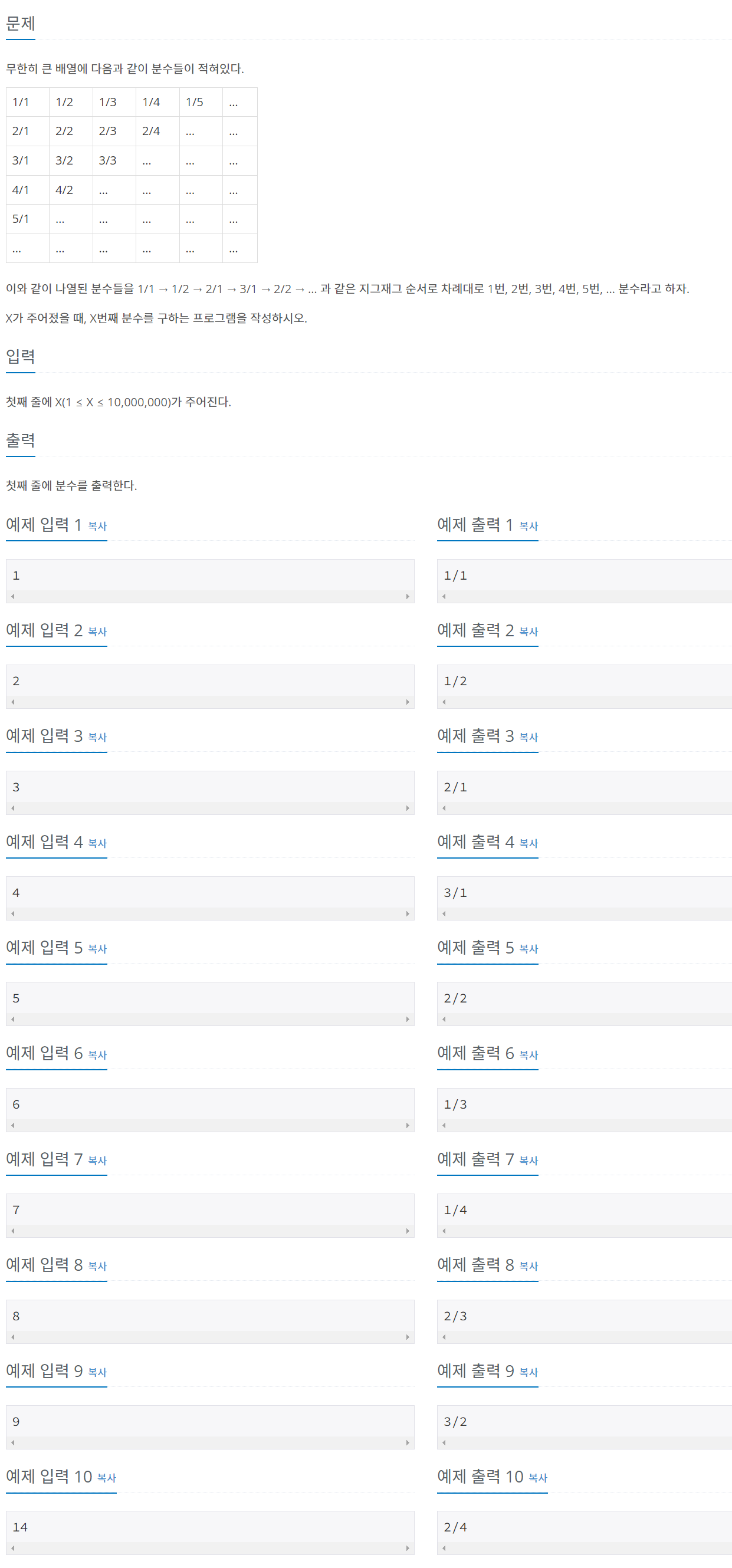Copy example output 10 via 복사 link
This screenshot has height=1568, width=732.
pos(538,1478)
